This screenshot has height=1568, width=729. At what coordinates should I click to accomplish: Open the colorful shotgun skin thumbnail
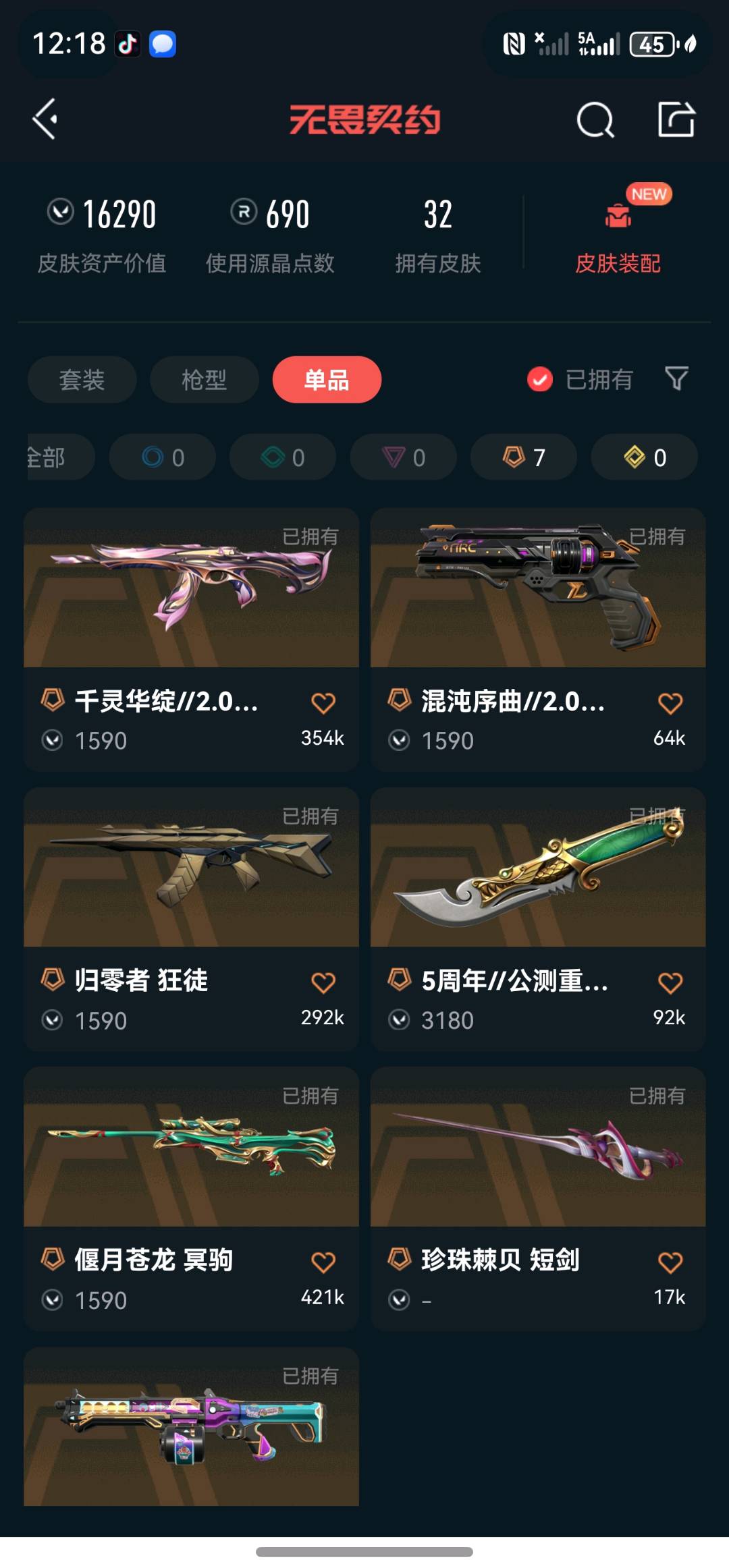(191, 1426)
